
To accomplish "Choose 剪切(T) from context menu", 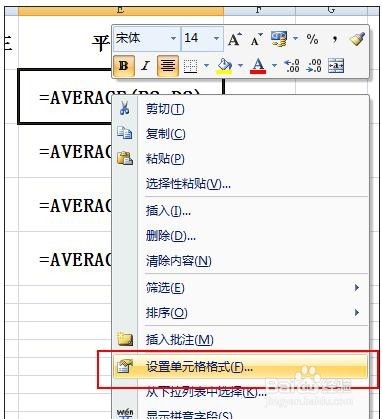I will pyautogui.click(x=241, y=109).
